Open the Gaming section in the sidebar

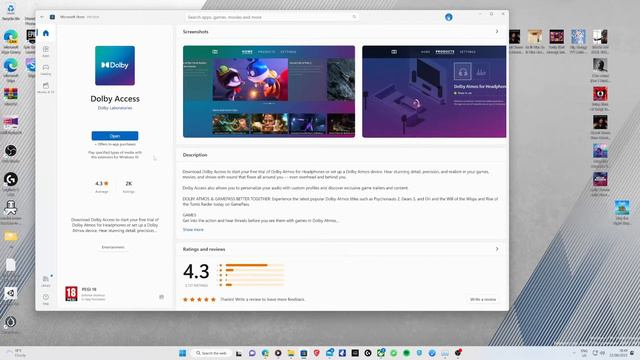point(46,69)
